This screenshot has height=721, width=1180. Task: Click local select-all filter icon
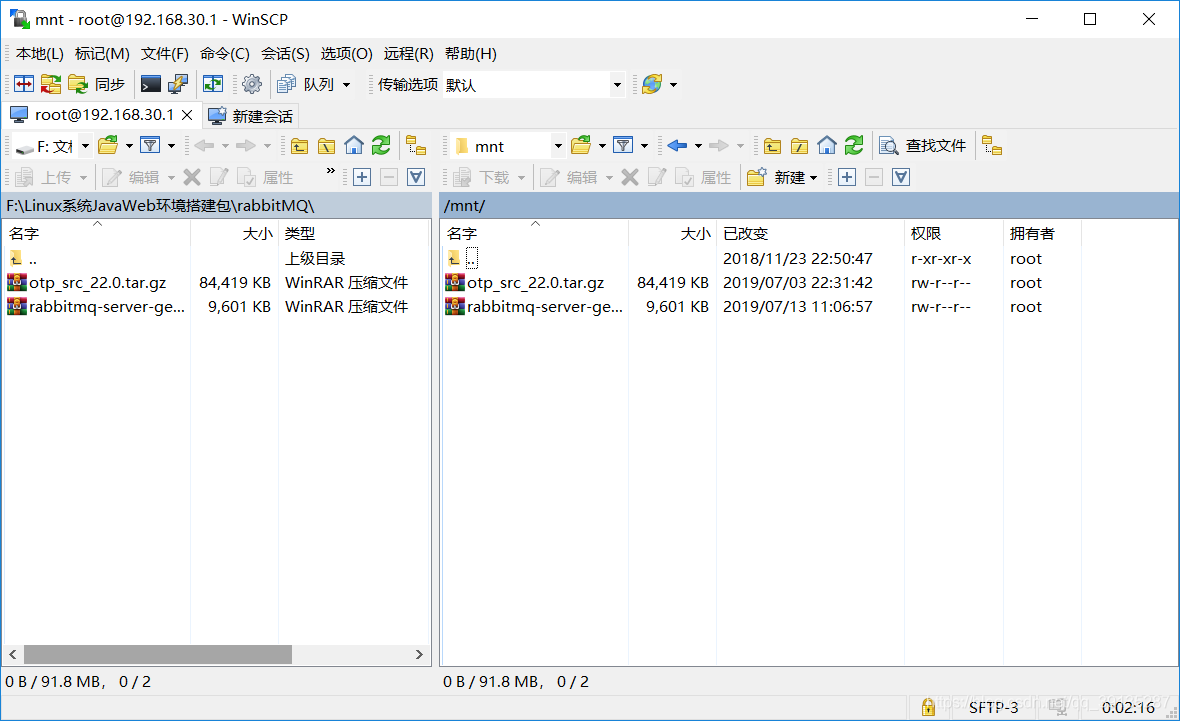[416, 177]
